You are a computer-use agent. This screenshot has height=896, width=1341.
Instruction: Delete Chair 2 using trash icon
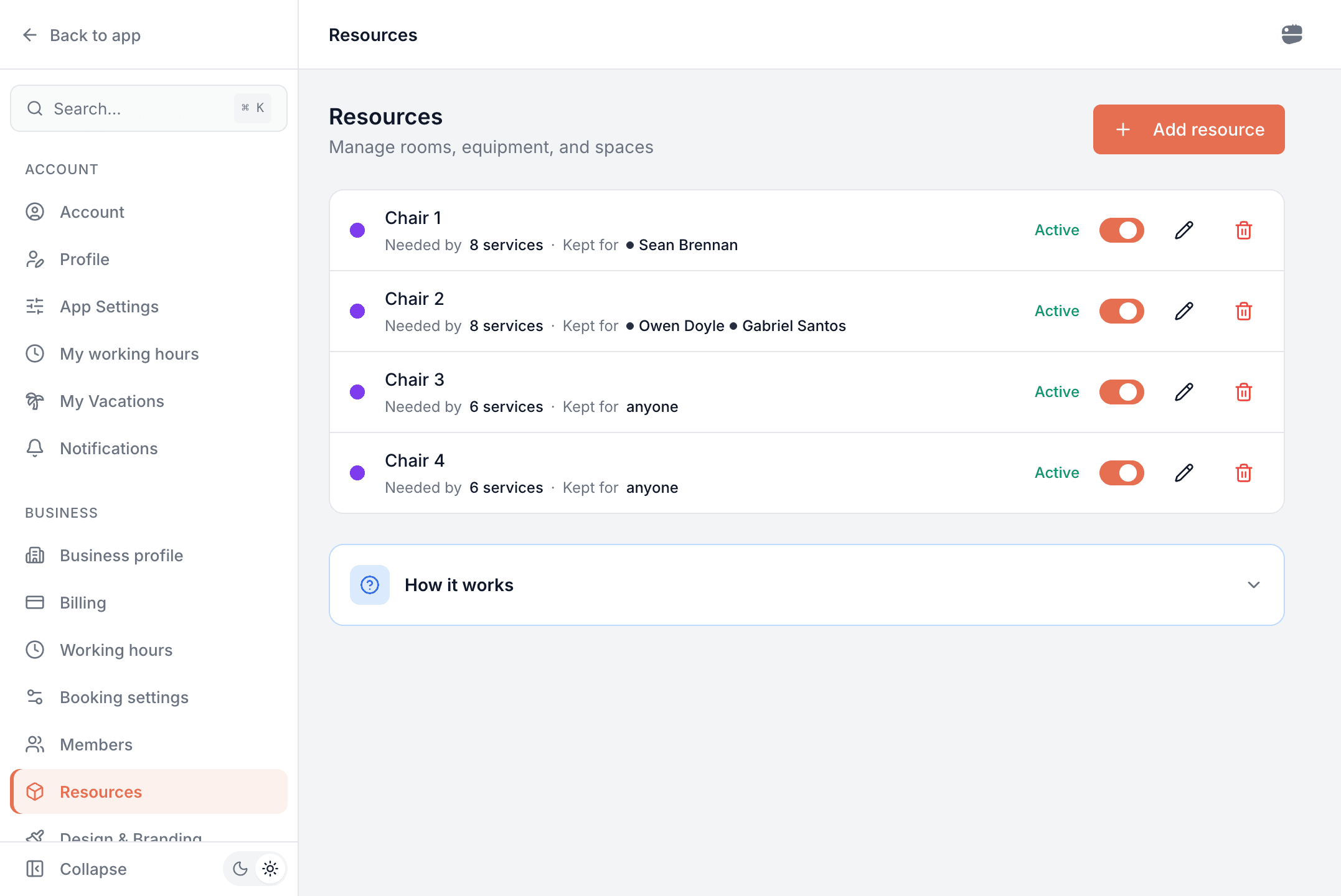1244,311
